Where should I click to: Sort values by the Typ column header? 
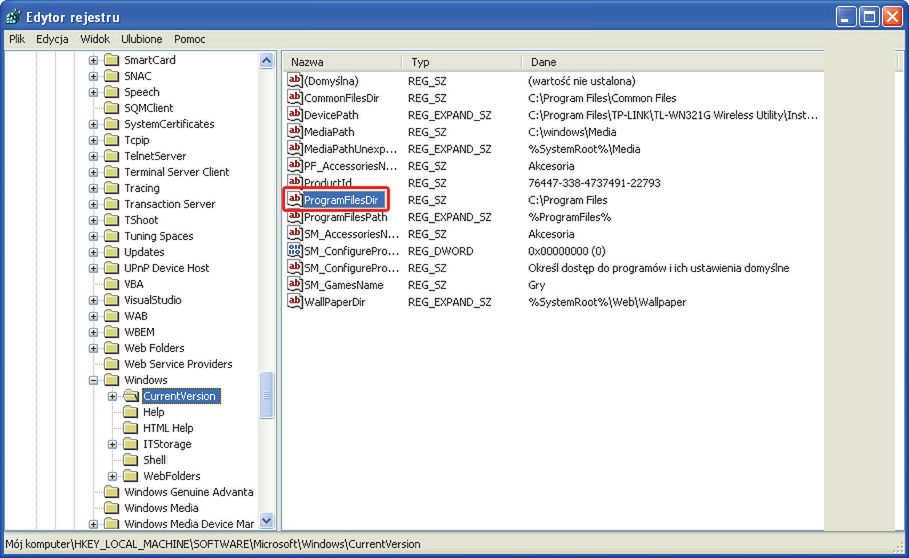(x=461, y=62)
